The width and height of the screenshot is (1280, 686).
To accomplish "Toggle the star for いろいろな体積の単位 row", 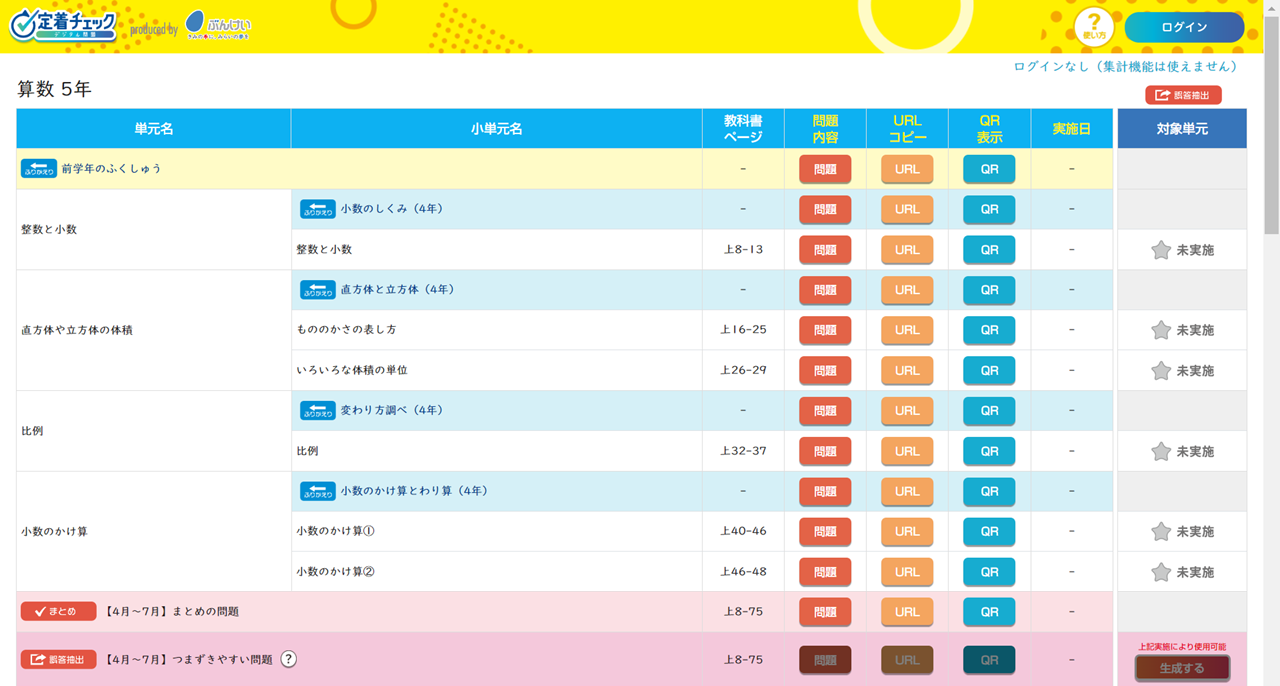I will 1161,371.
